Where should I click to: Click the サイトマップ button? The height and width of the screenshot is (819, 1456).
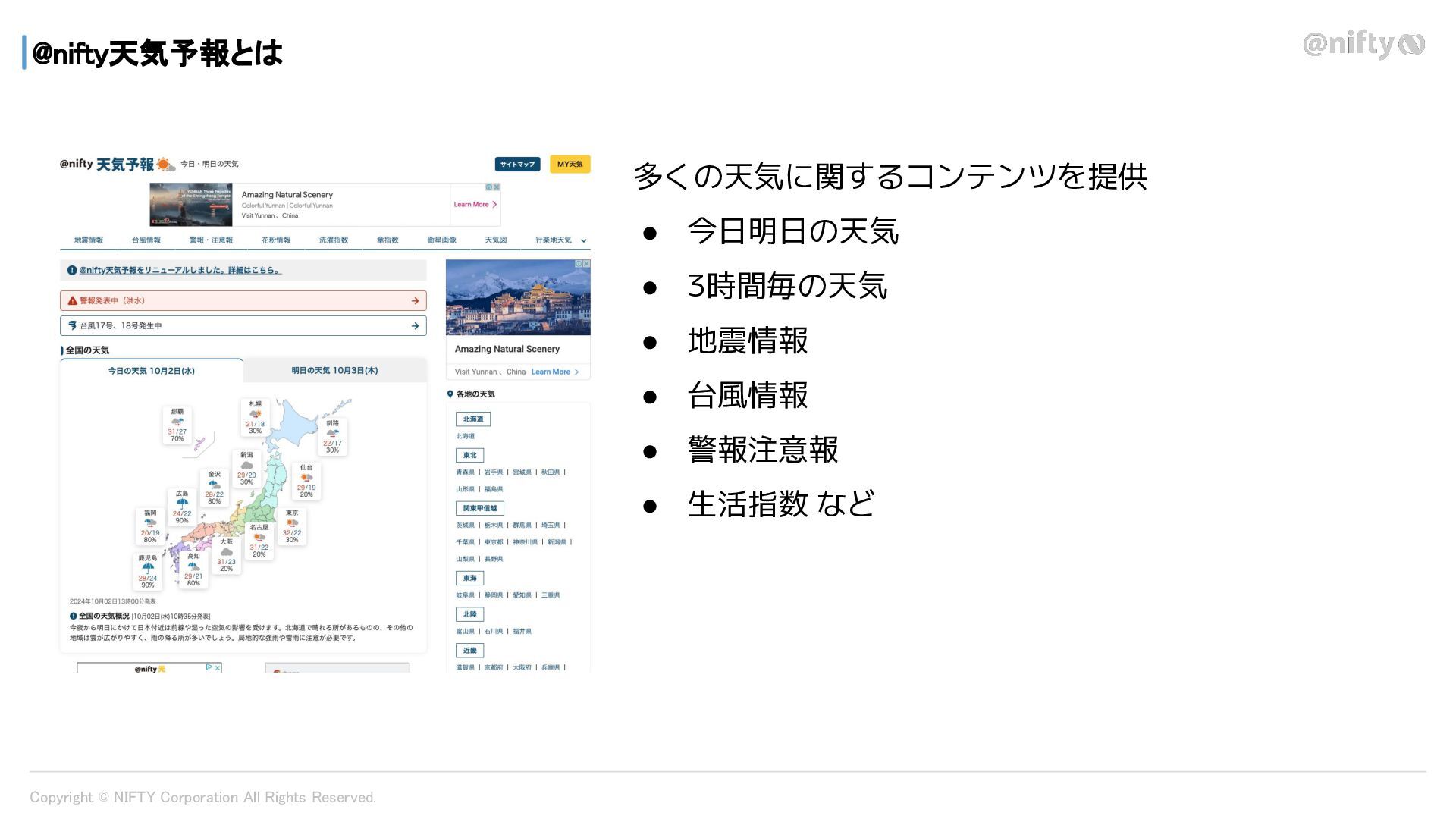click(x=517, y=165)
